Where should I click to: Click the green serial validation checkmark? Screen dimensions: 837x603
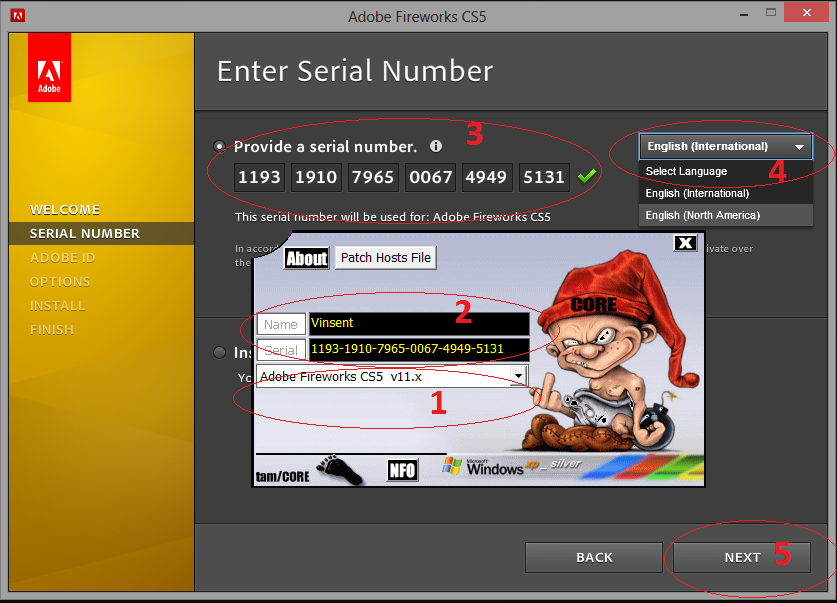[587, 176]
